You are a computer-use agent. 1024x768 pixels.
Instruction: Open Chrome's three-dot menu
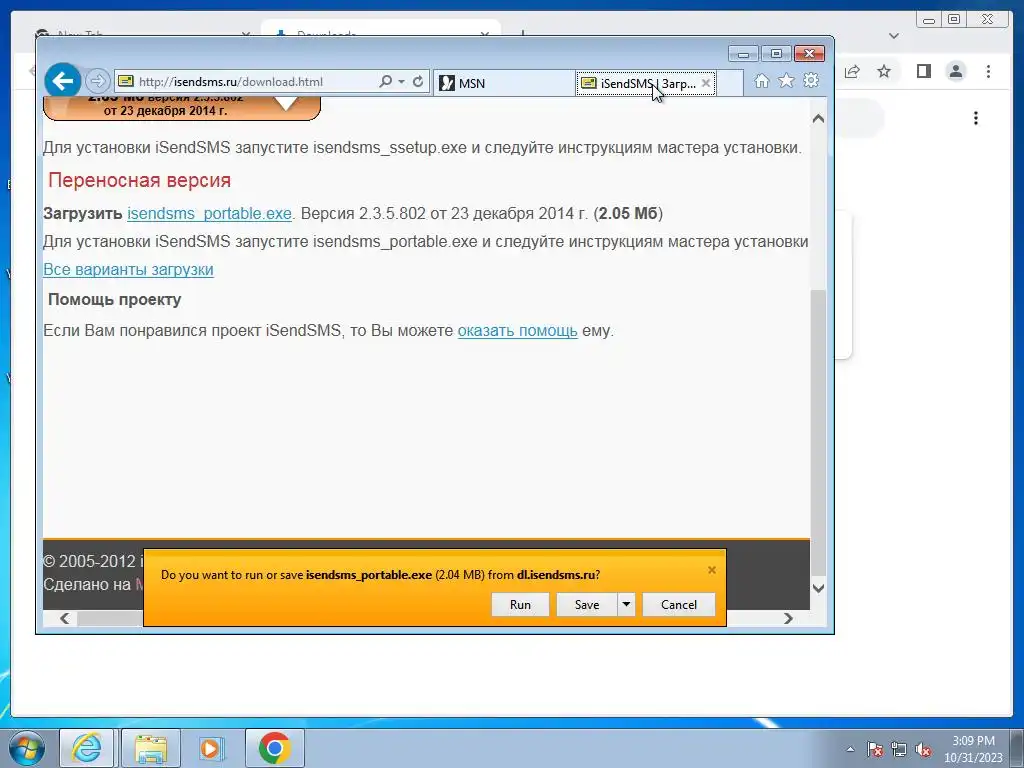pyautogui.click(x=988, y=71)
